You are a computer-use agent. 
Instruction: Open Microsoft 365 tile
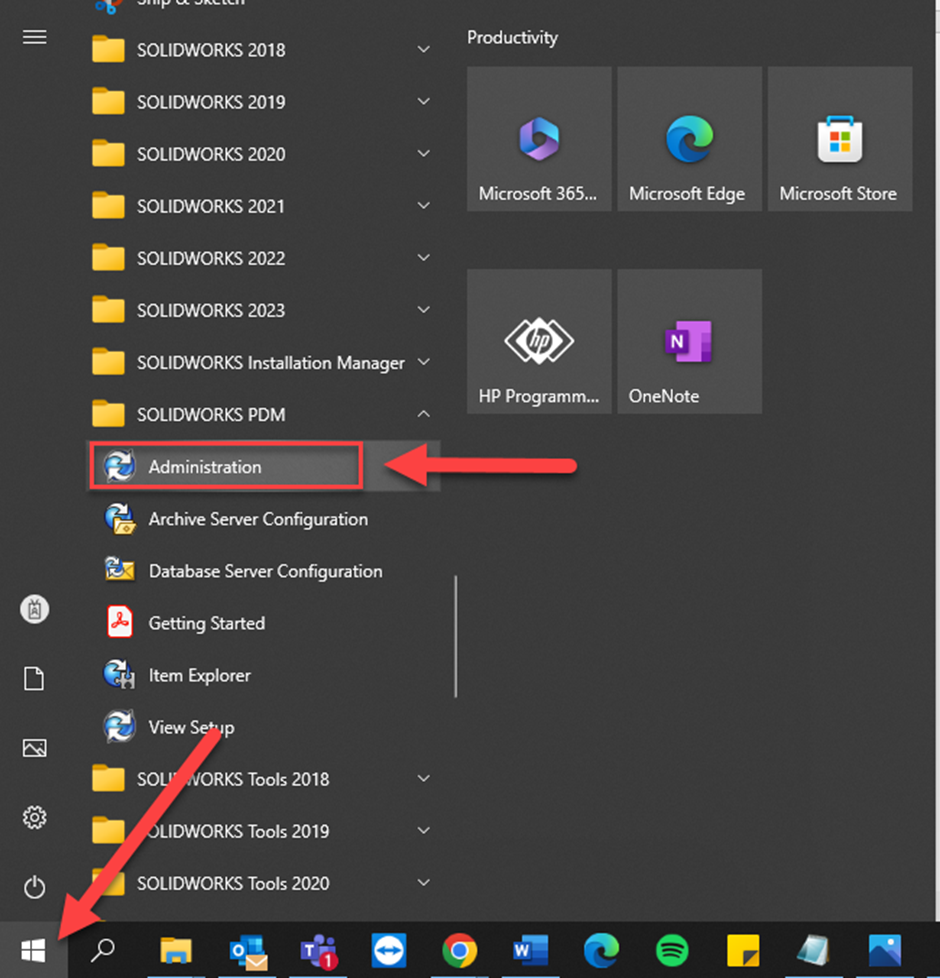tap(539, 138)
